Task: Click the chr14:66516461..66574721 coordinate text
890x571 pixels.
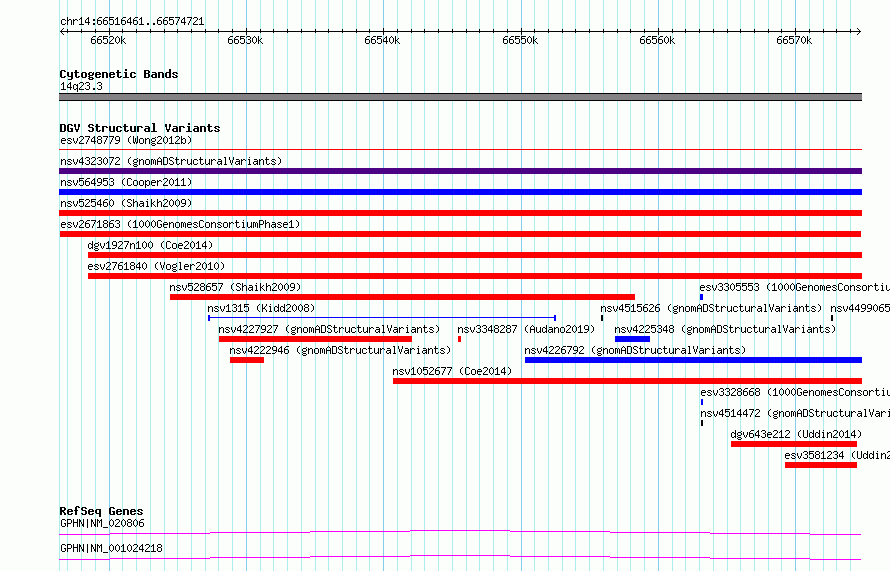Action: (x=132, y=22)
